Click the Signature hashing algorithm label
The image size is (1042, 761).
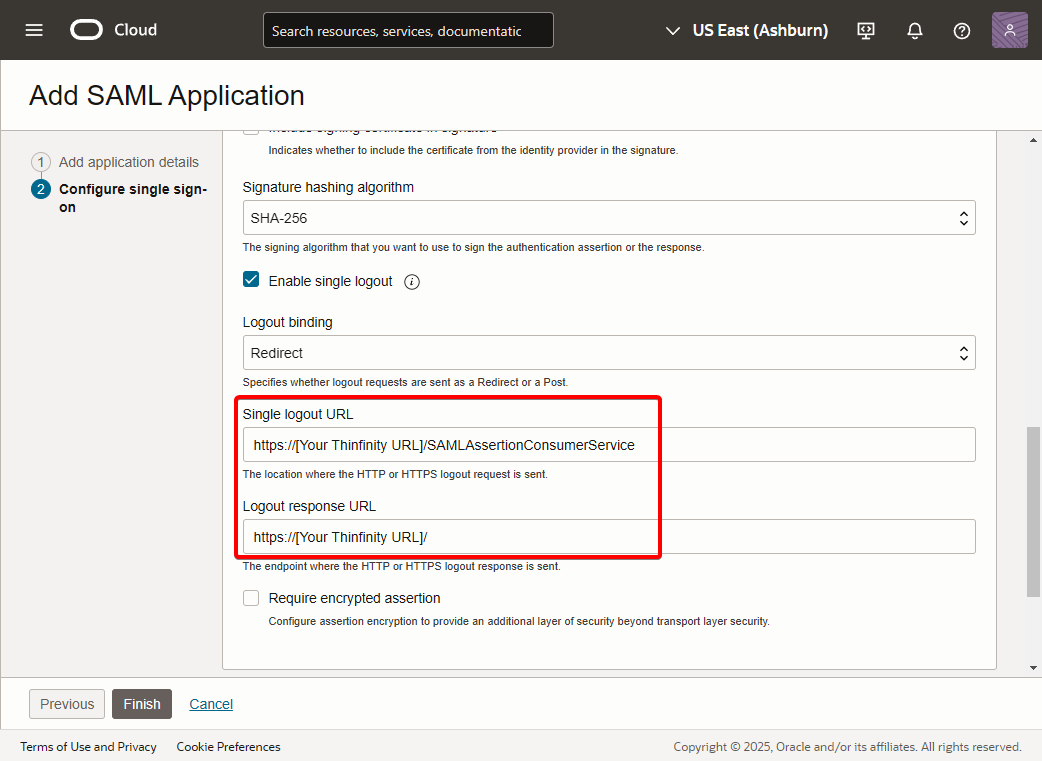coord(328,187)
